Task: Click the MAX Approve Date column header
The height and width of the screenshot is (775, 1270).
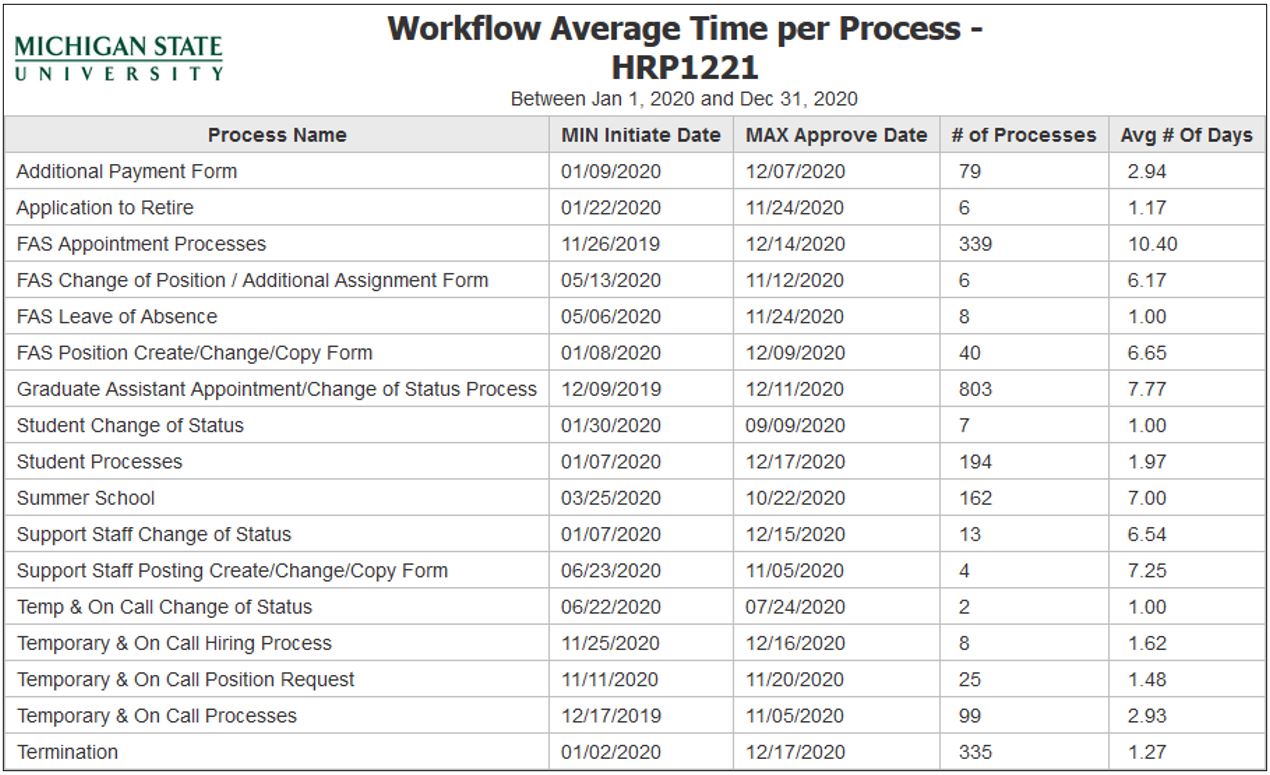Action: 836,135
